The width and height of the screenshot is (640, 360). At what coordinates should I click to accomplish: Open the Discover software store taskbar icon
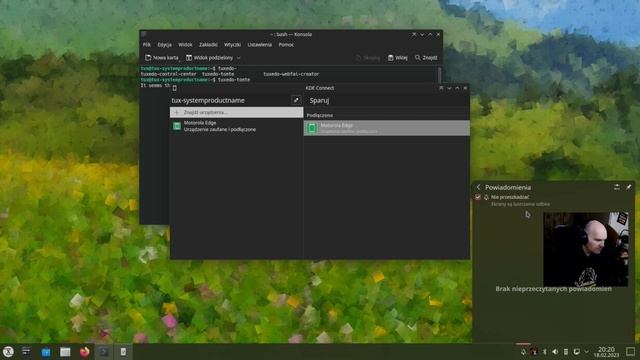pos(46,352)
